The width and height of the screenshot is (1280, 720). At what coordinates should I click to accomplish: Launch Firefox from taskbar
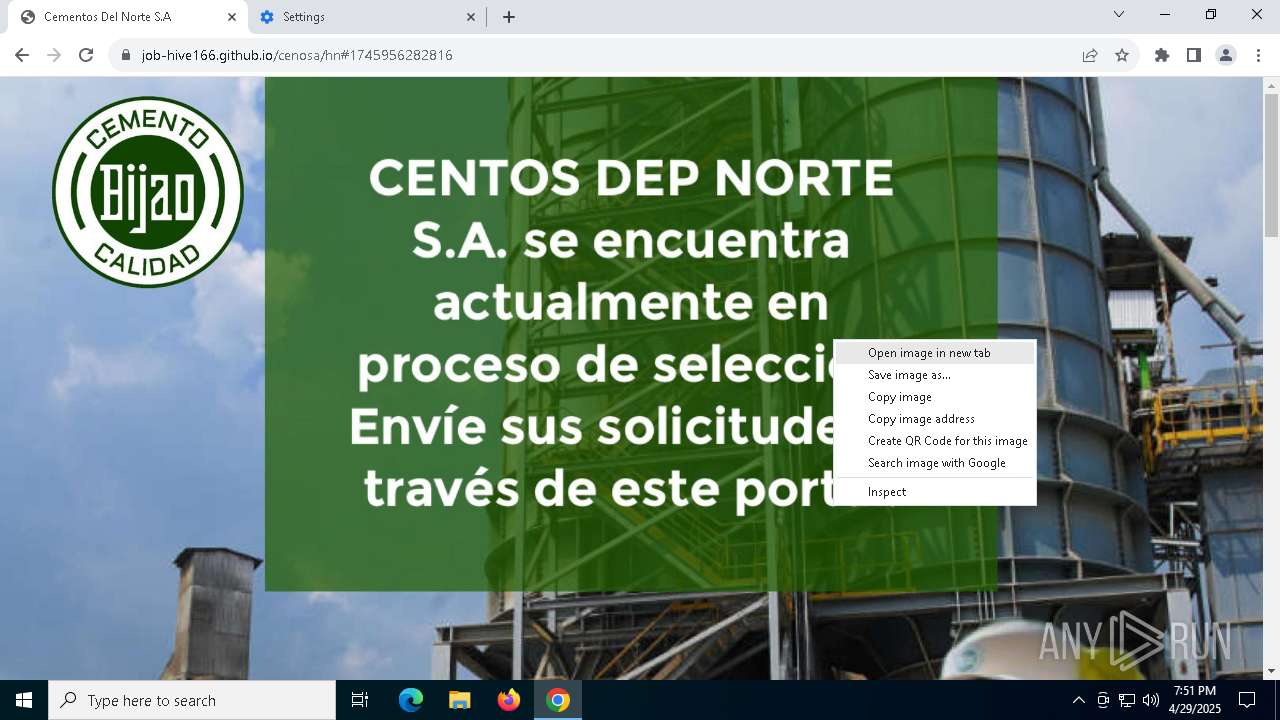[x=508, y=700]
